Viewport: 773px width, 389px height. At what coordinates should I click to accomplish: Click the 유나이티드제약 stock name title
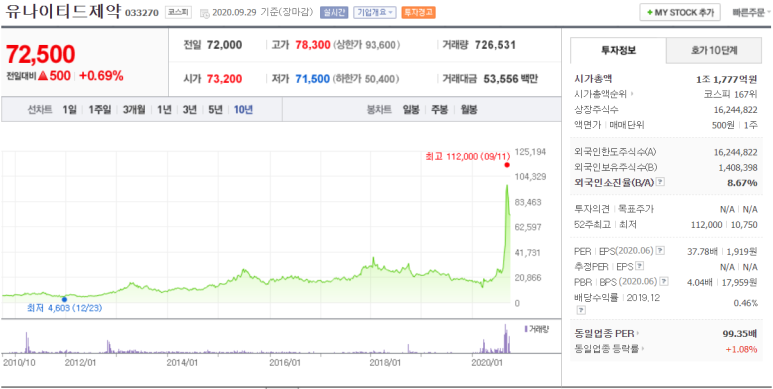coord(64,11)
